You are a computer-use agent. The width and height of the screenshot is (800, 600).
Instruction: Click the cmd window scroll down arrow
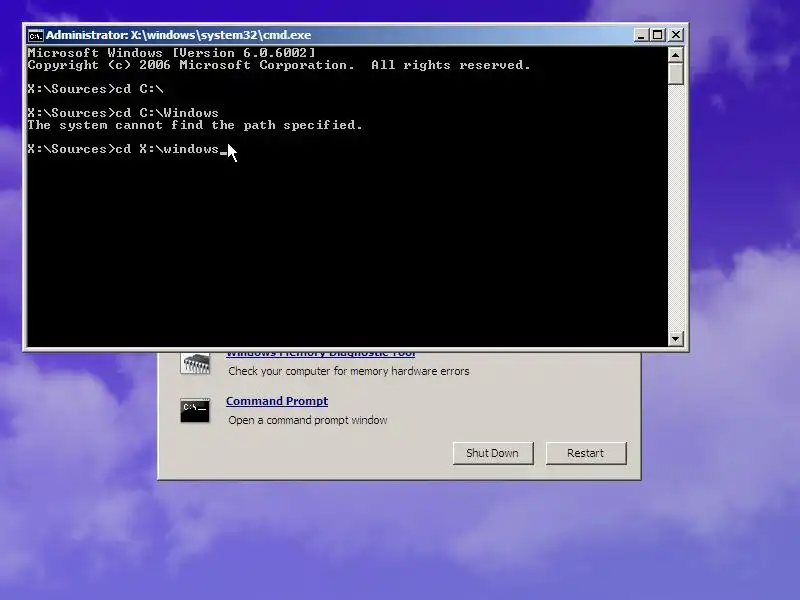click(676, 338)
